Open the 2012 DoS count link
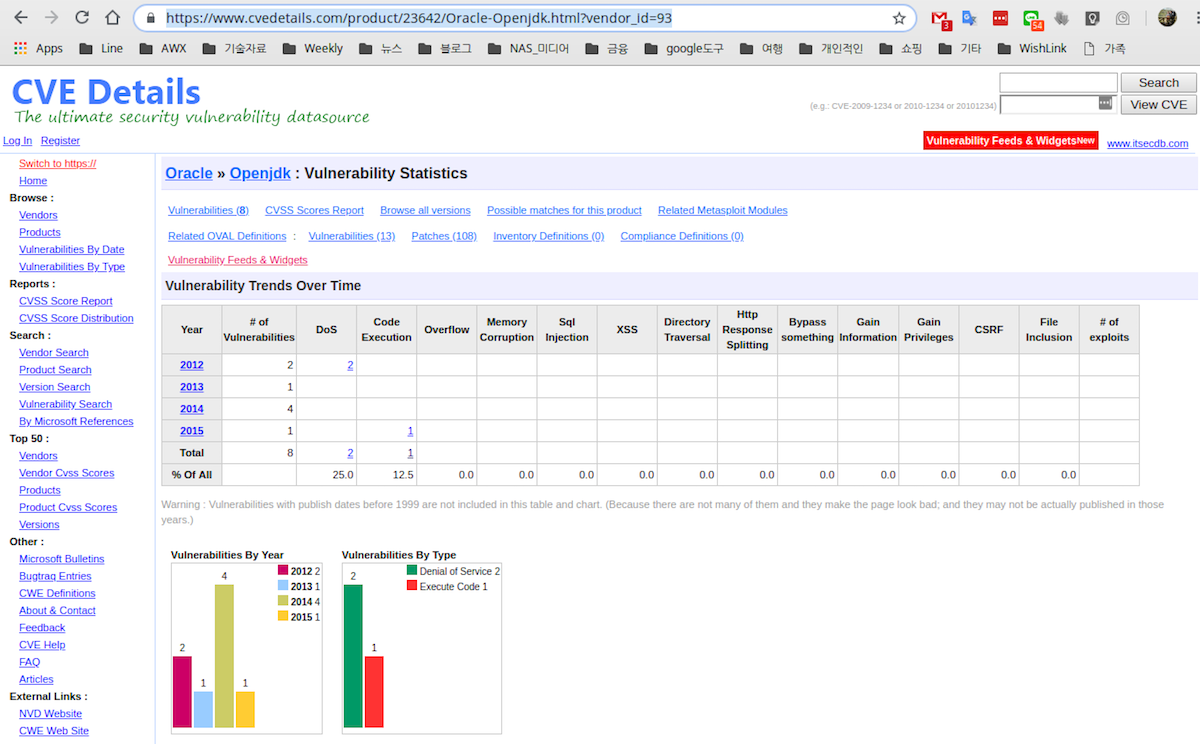Screen dimensions: 1200x744 (350, 365)
